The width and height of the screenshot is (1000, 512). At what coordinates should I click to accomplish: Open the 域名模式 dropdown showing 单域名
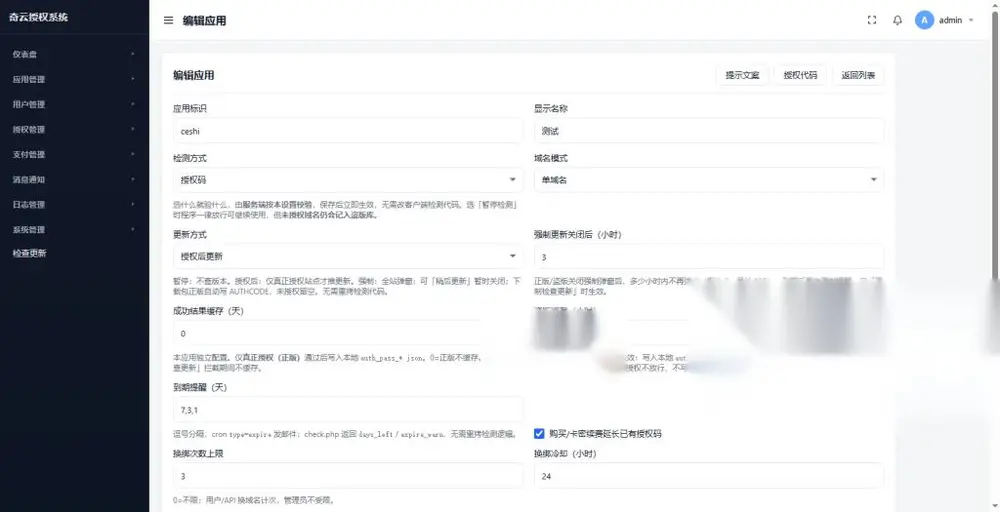click(x=709, y=180)
